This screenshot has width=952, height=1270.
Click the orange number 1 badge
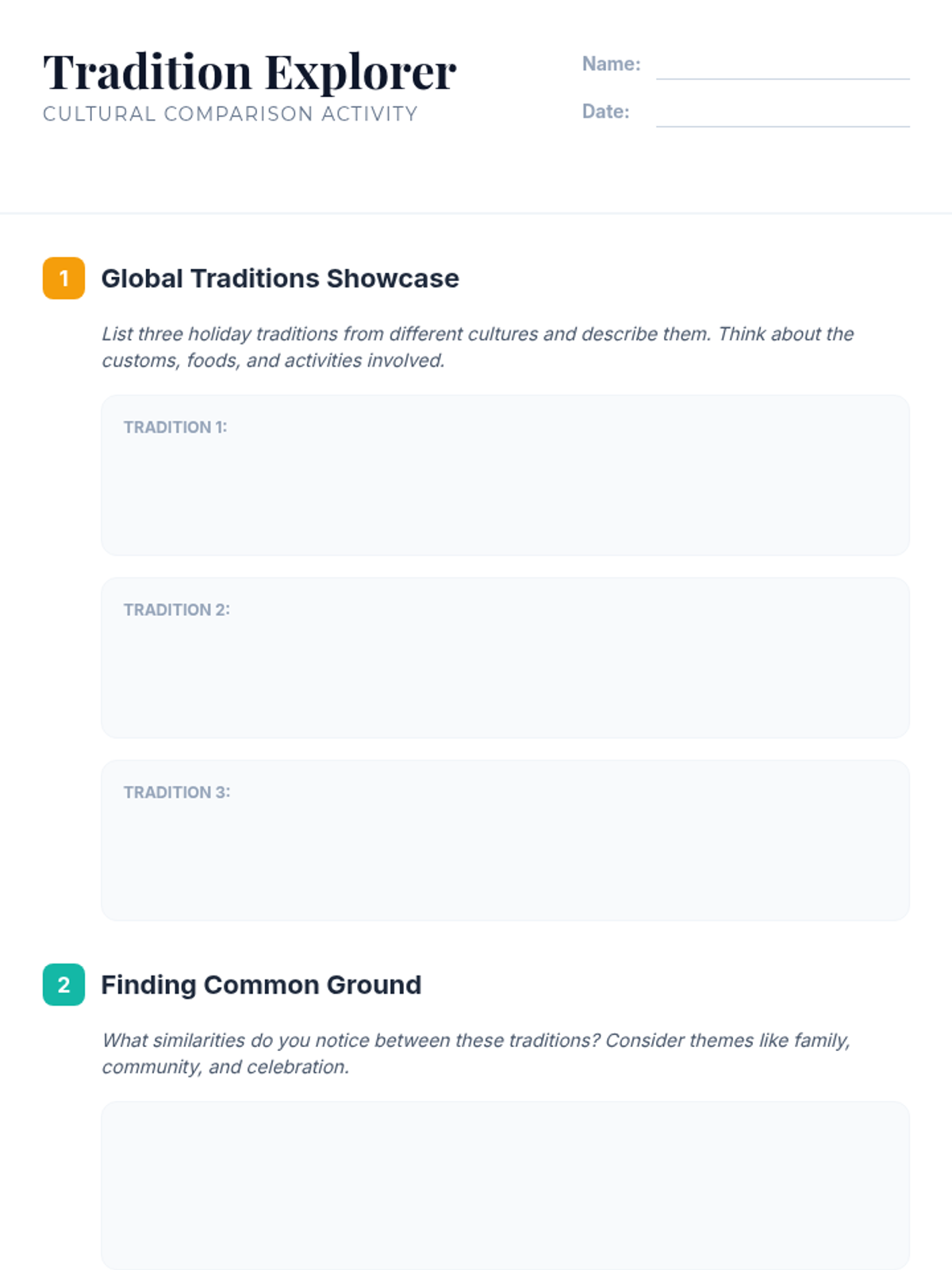(x=63, y=278)
